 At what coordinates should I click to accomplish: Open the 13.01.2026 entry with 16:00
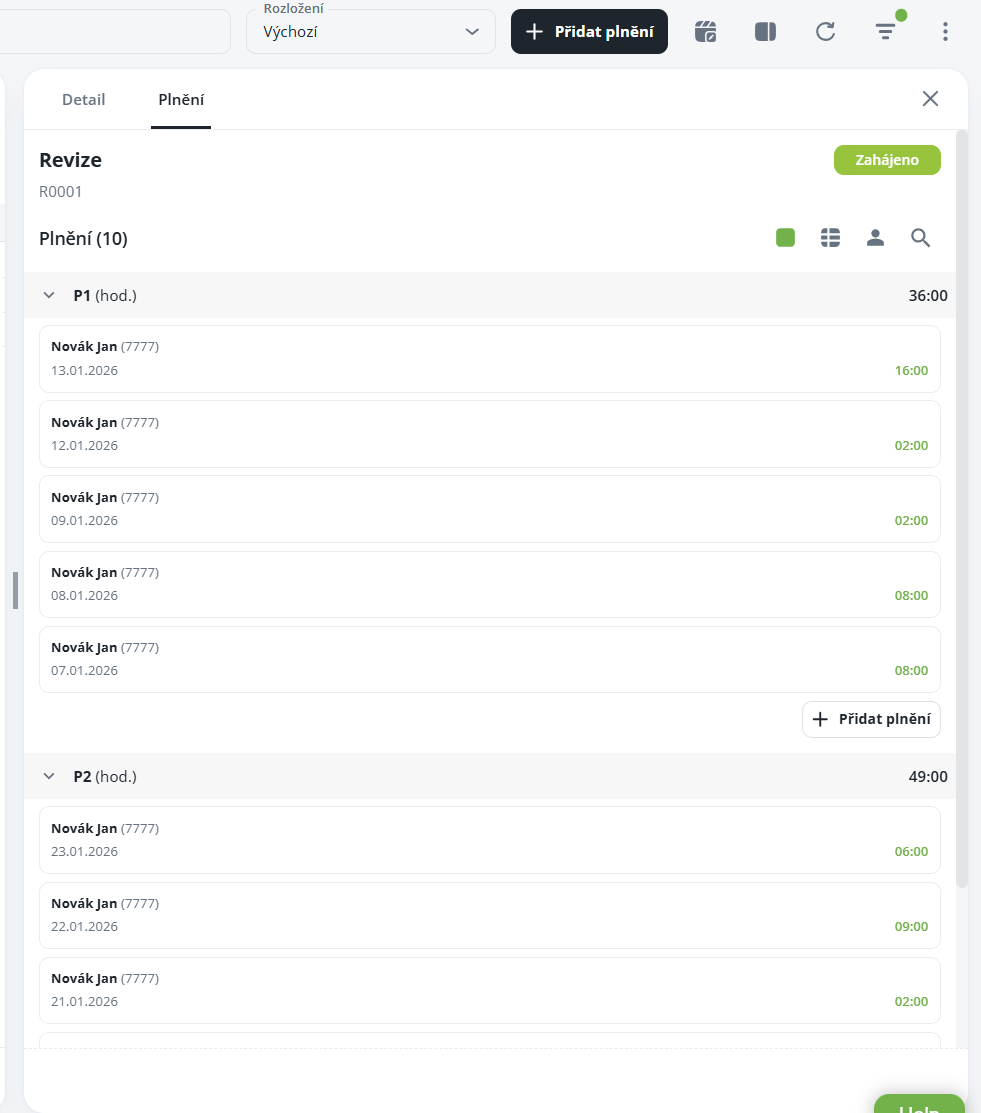click(x=489, y=359)
